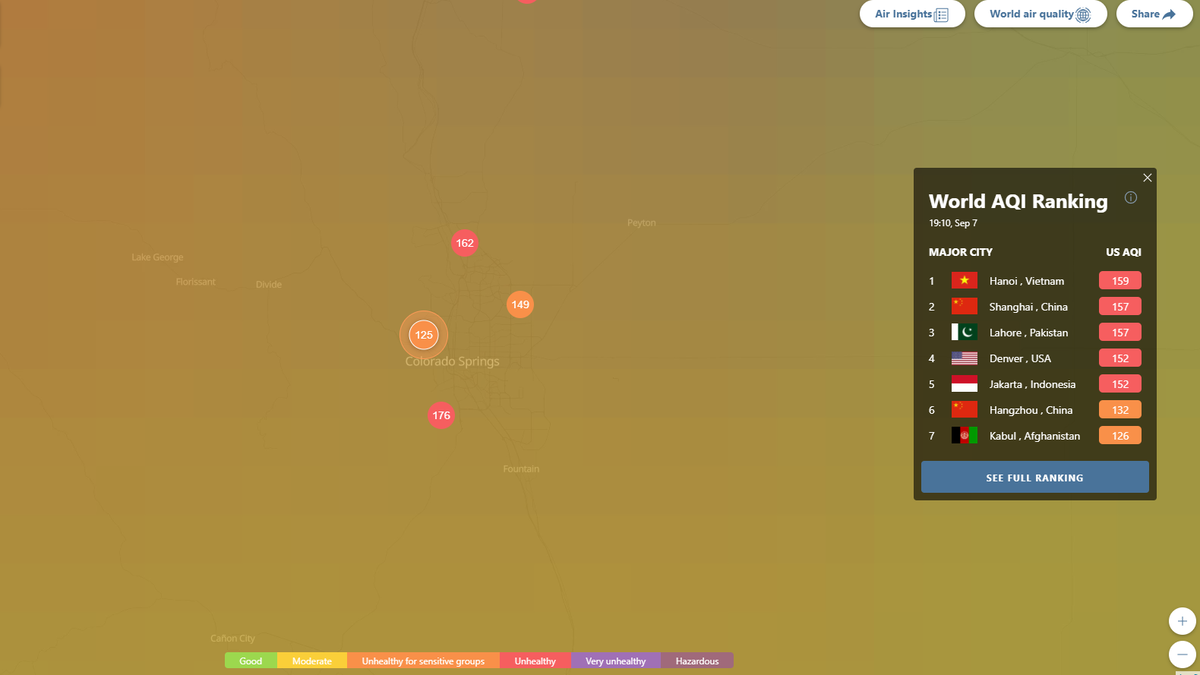Select the 176 AQI station marker

[x=441, y=415]
